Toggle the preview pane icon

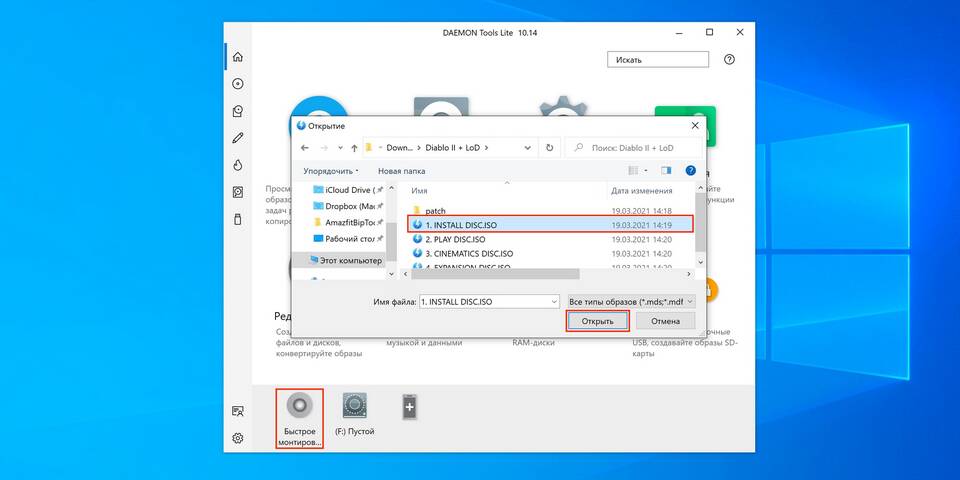click(666, 171)
